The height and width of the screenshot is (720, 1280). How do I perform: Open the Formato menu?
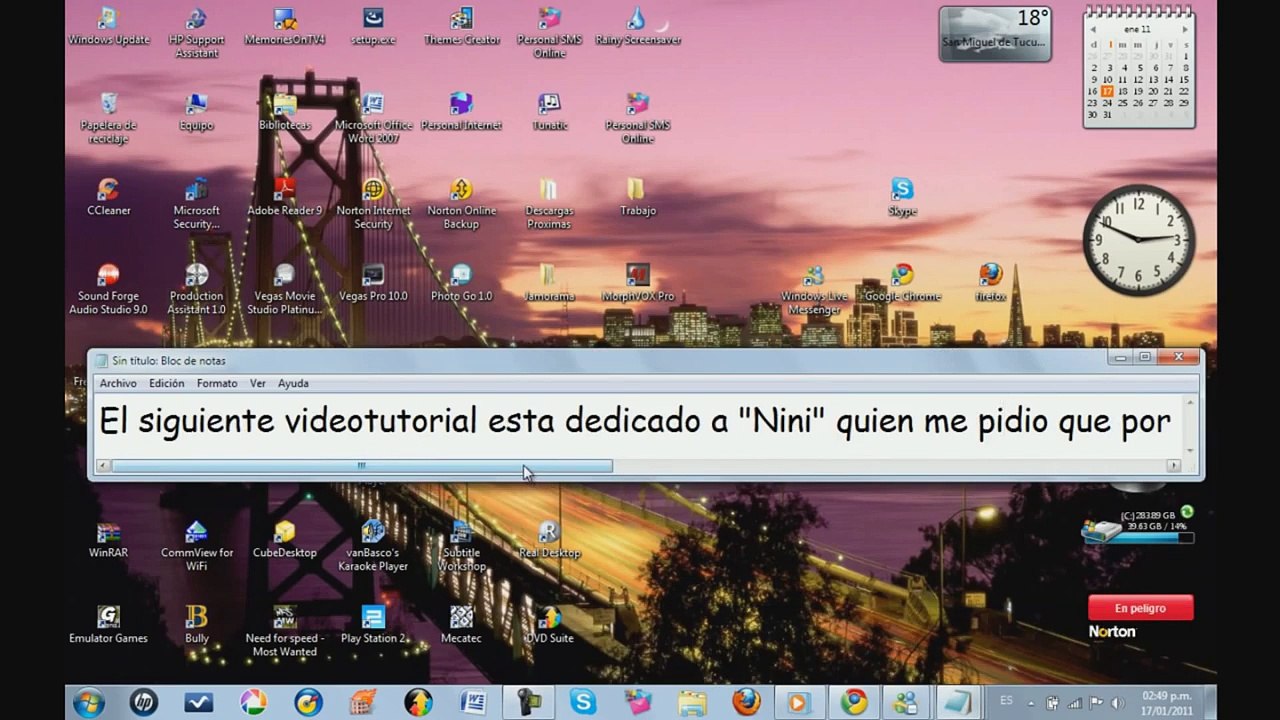(217, 383)
